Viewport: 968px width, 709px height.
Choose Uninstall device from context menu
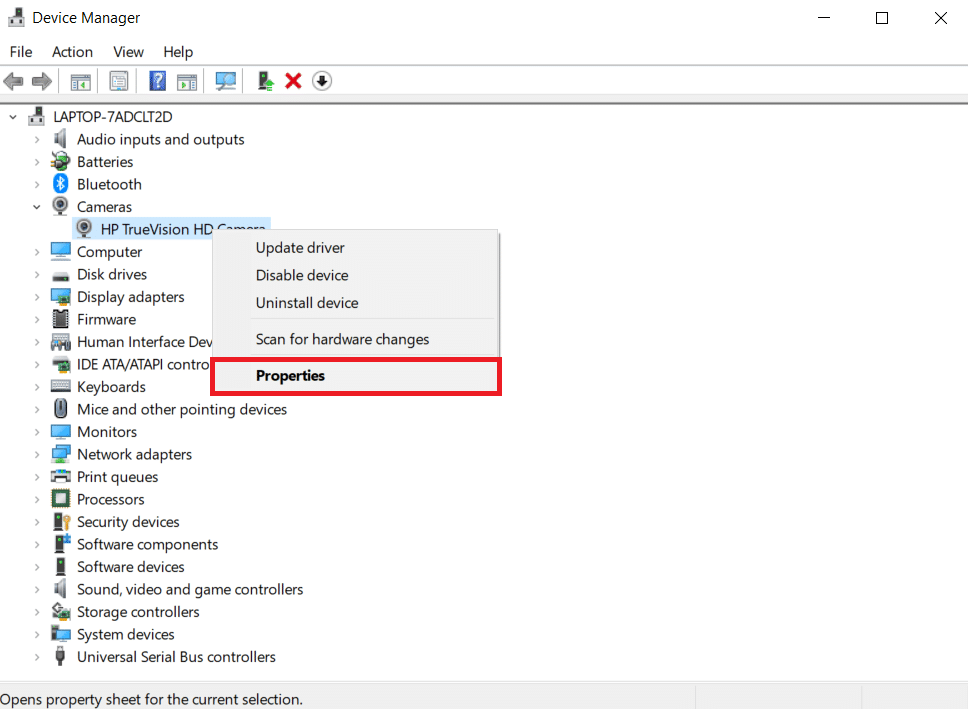[356, 303]
